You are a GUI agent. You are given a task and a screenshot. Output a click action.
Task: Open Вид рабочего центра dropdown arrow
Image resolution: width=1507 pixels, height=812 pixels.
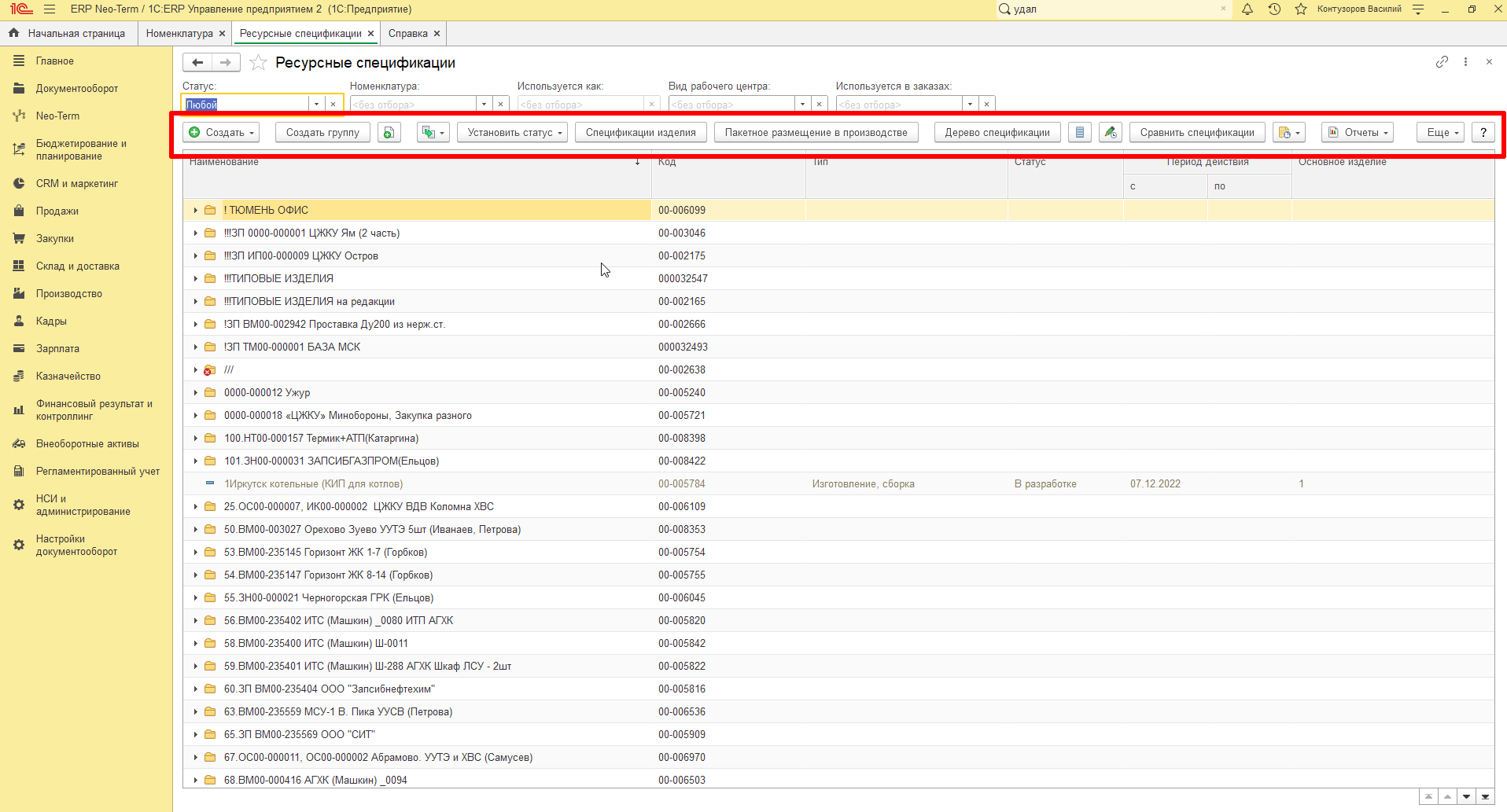[x=802, y=105]
